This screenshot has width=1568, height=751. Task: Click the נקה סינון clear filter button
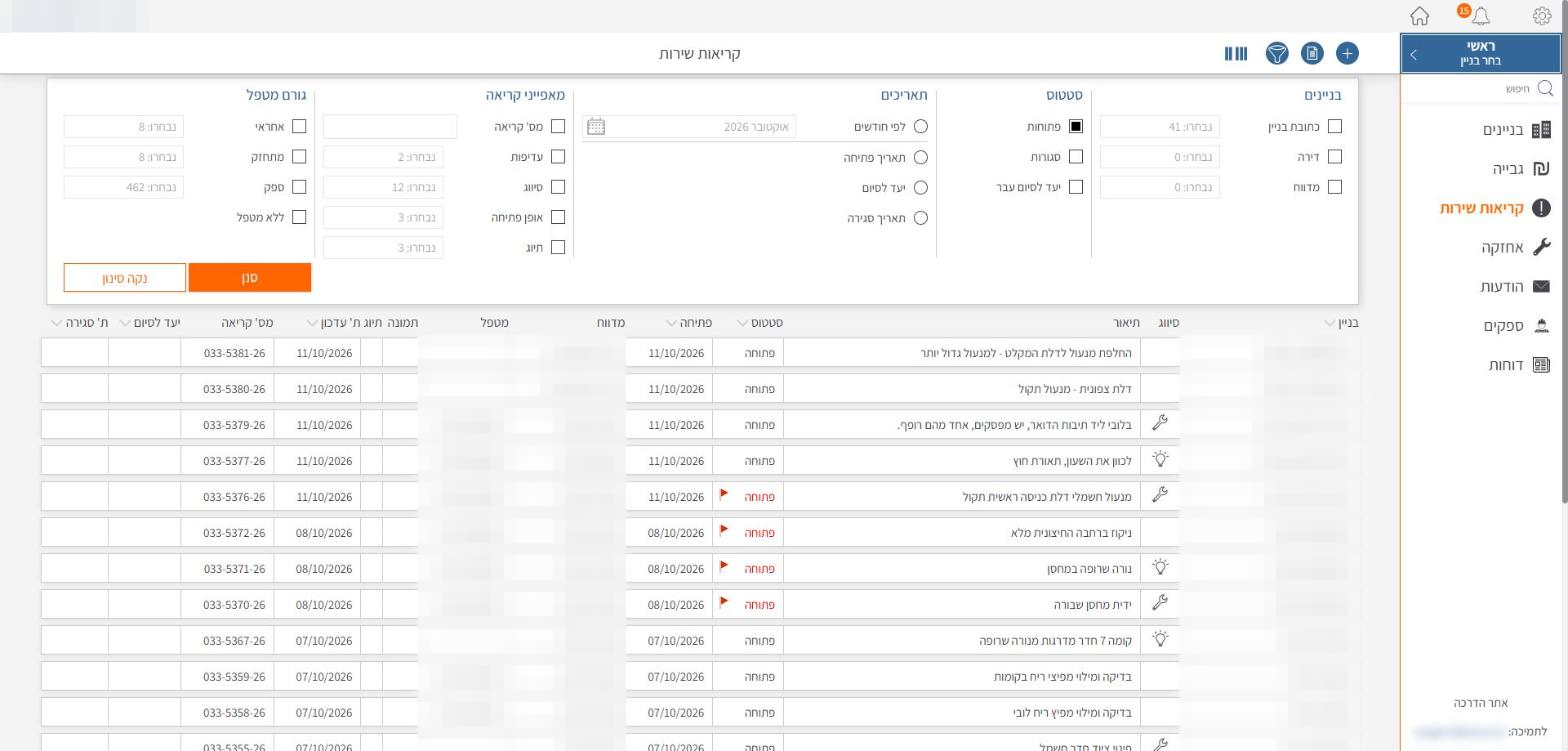pos(125,278)
